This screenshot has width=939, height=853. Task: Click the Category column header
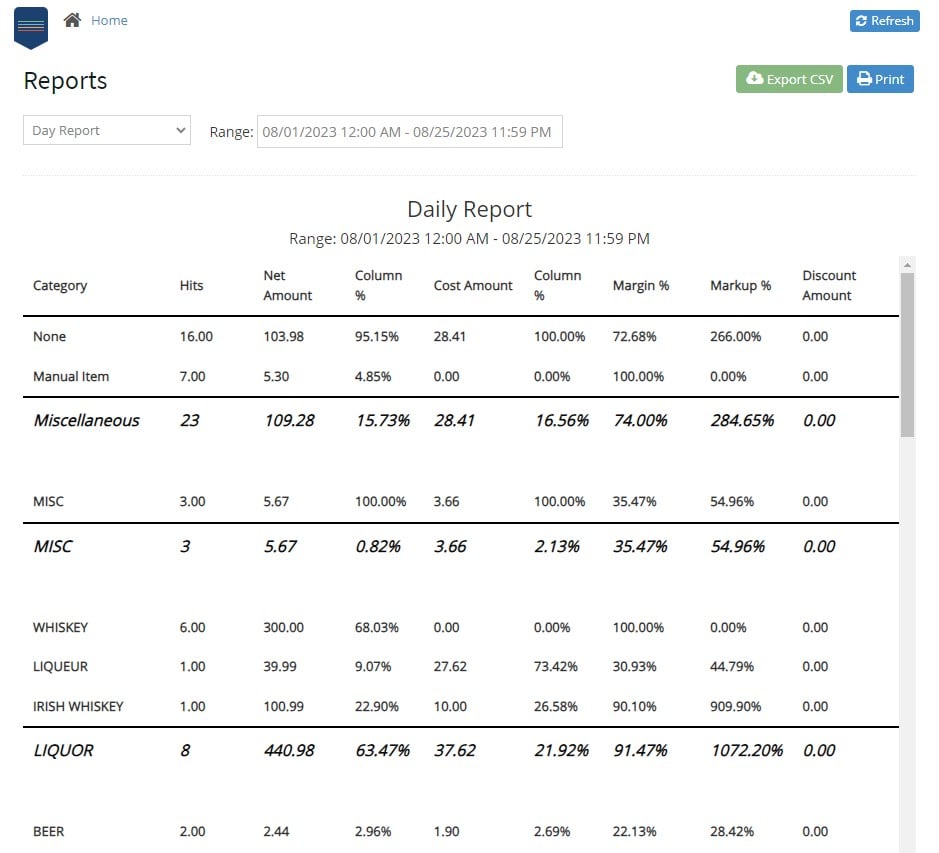point(60,285)
